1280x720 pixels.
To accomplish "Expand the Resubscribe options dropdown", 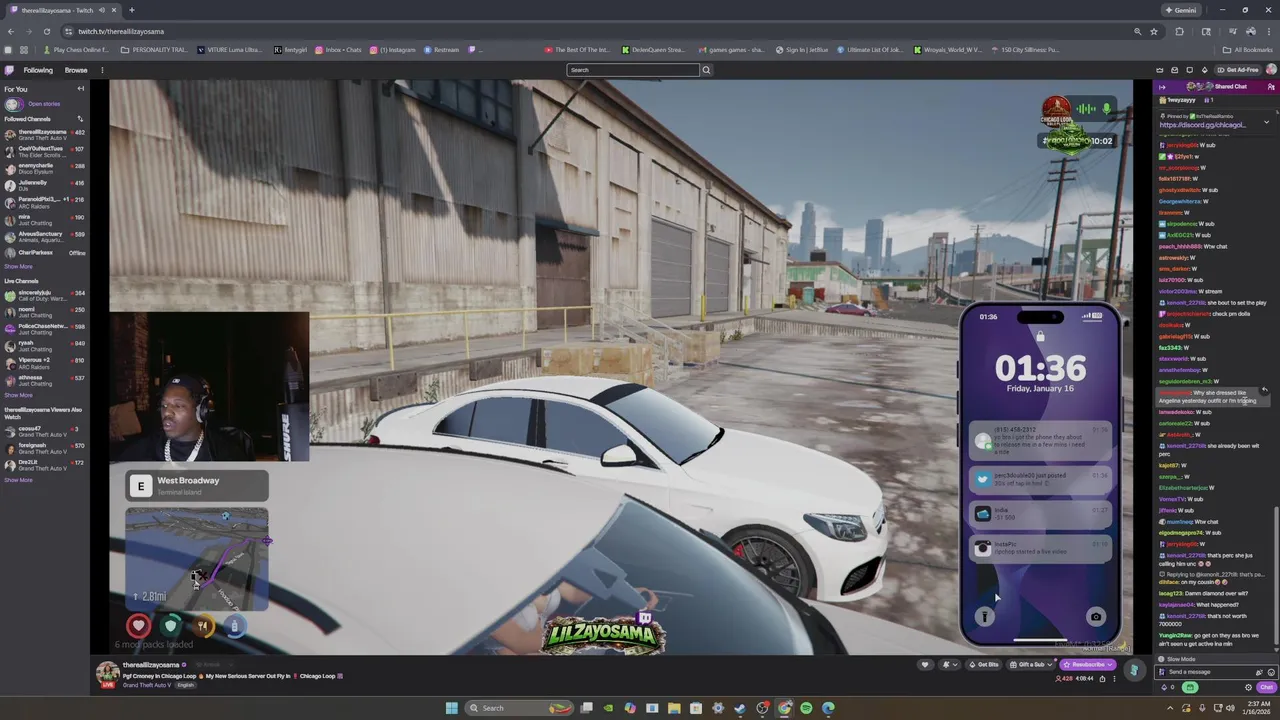I will (1109, 665).
